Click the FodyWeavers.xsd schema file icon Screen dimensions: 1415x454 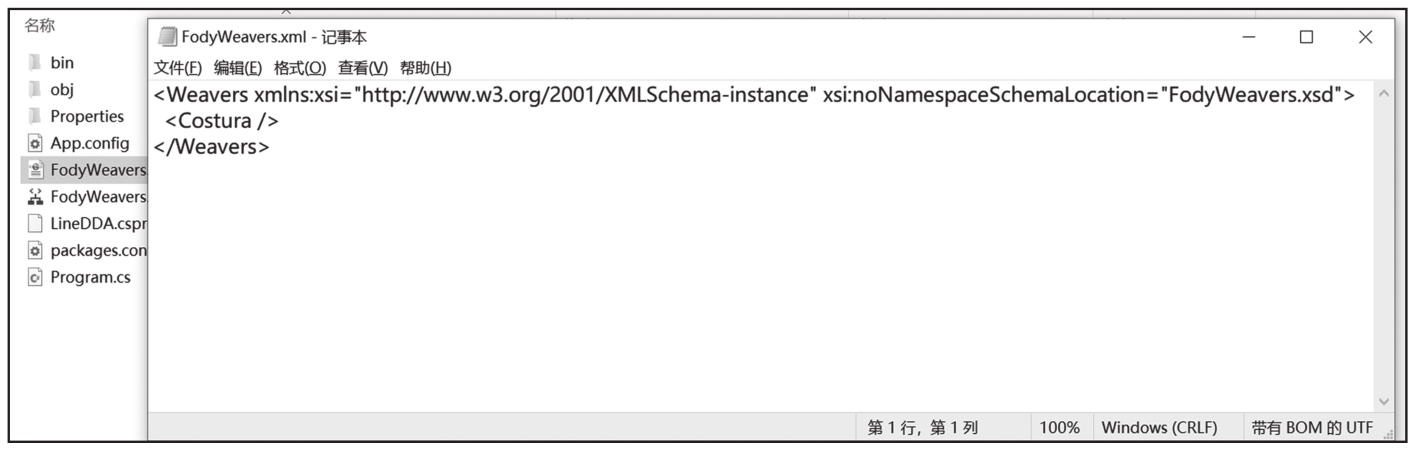pyautogui.click(x=35, y=197)
